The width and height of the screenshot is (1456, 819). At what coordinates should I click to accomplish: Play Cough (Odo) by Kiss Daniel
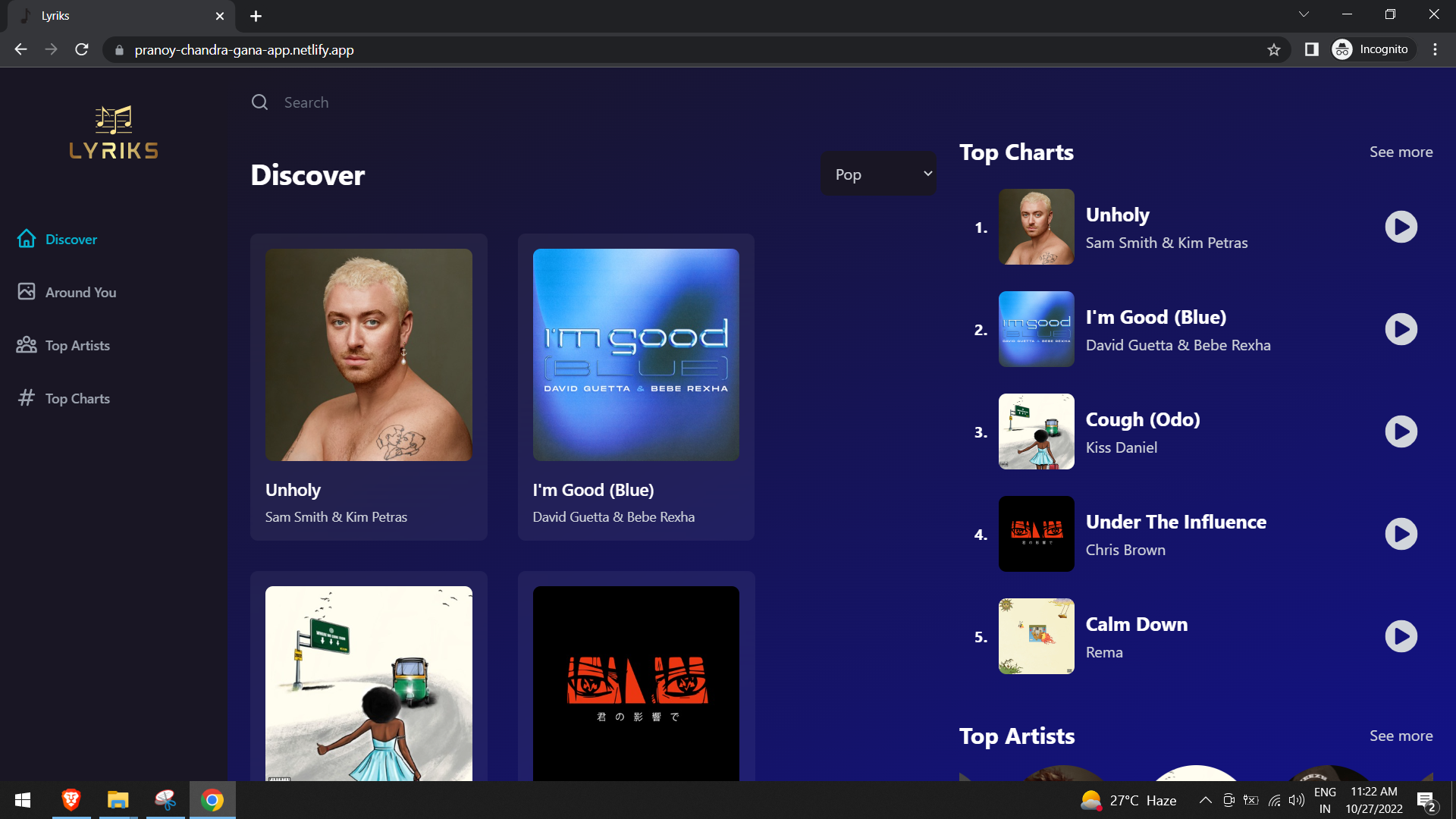pos(1401,431)
